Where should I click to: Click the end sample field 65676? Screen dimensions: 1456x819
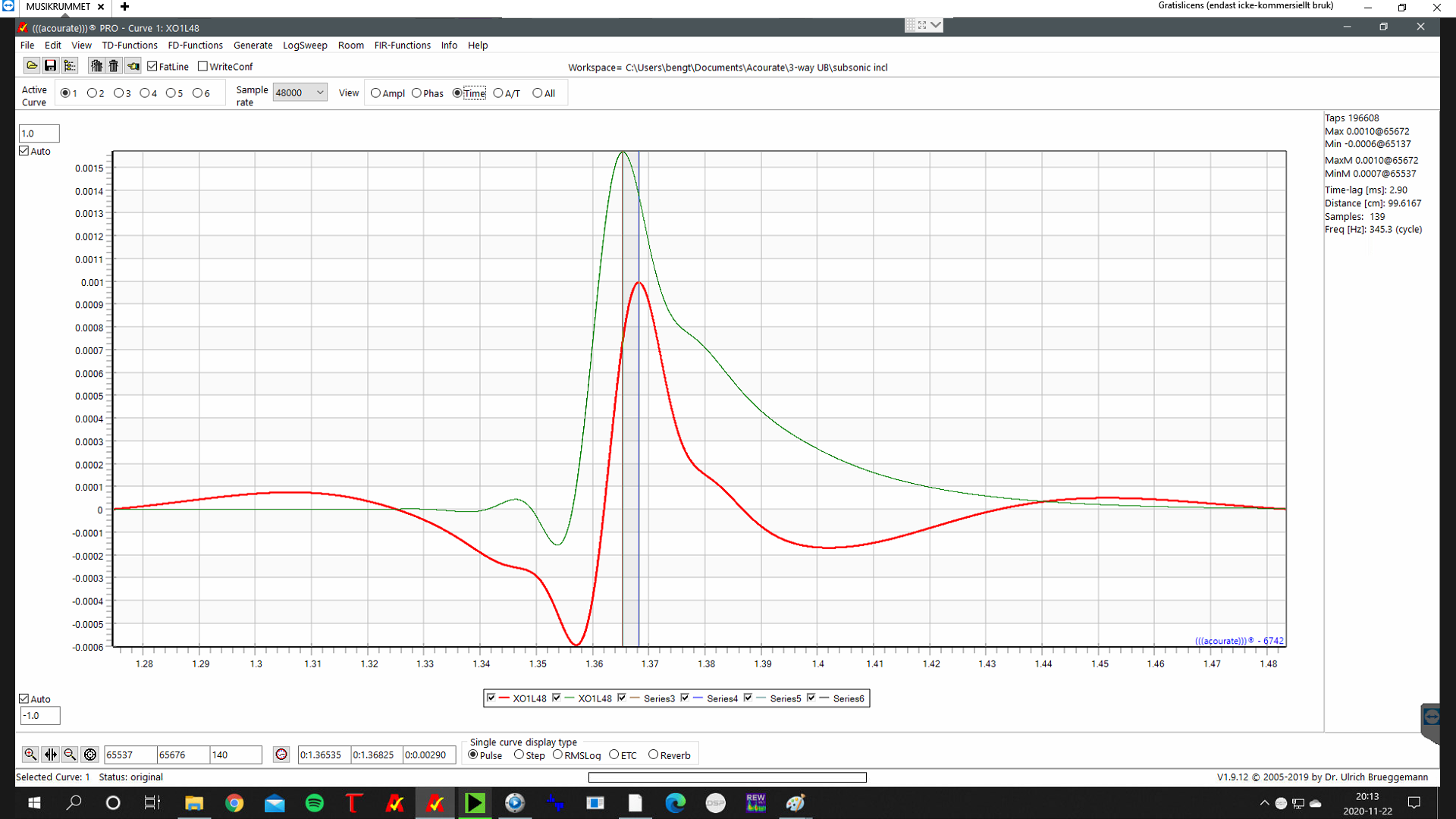tap(183, 755)
